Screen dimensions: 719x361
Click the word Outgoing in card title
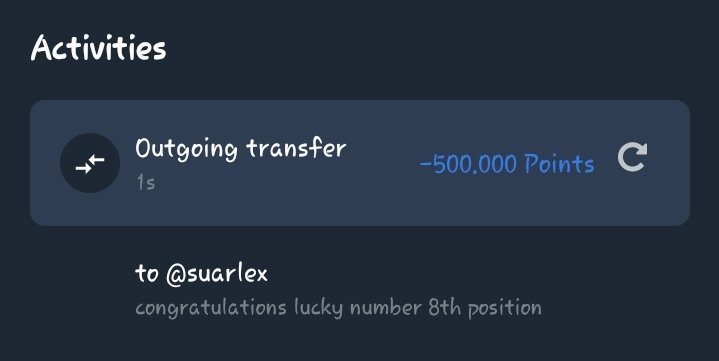click(x=187, y=150)
